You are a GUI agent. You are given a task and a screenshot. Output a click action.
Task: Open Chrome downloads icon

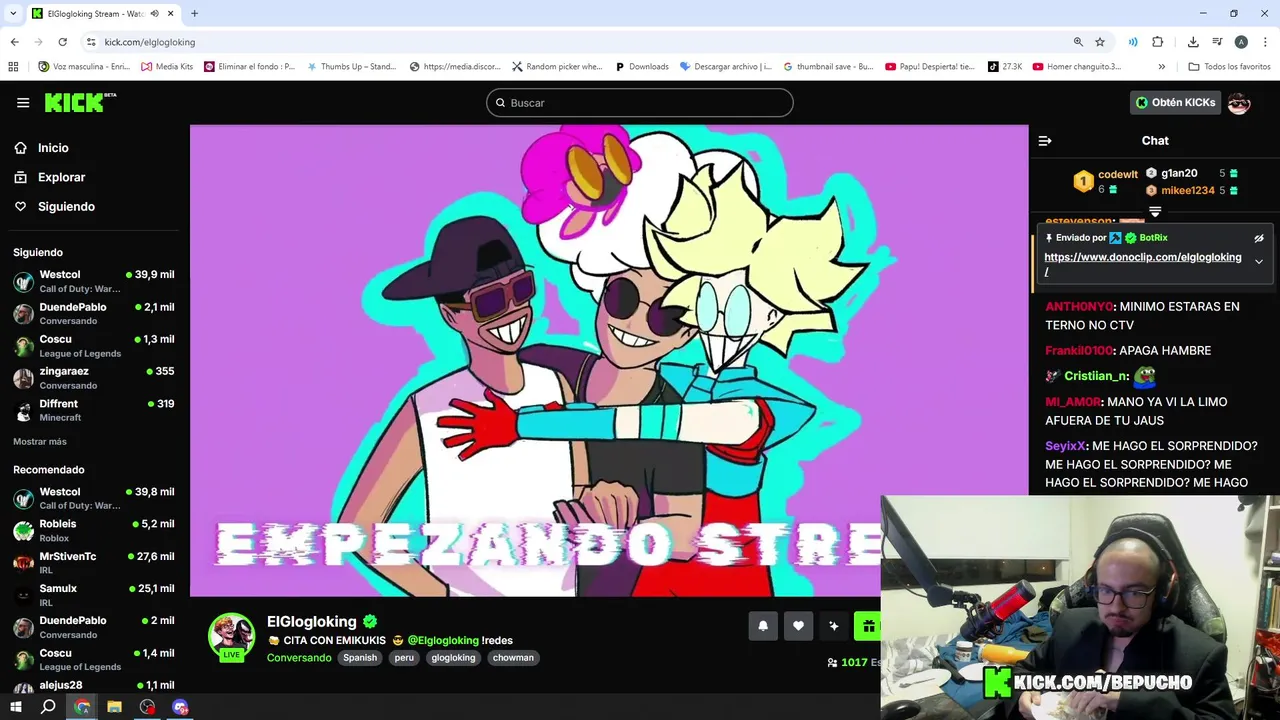click(1193, 42)
